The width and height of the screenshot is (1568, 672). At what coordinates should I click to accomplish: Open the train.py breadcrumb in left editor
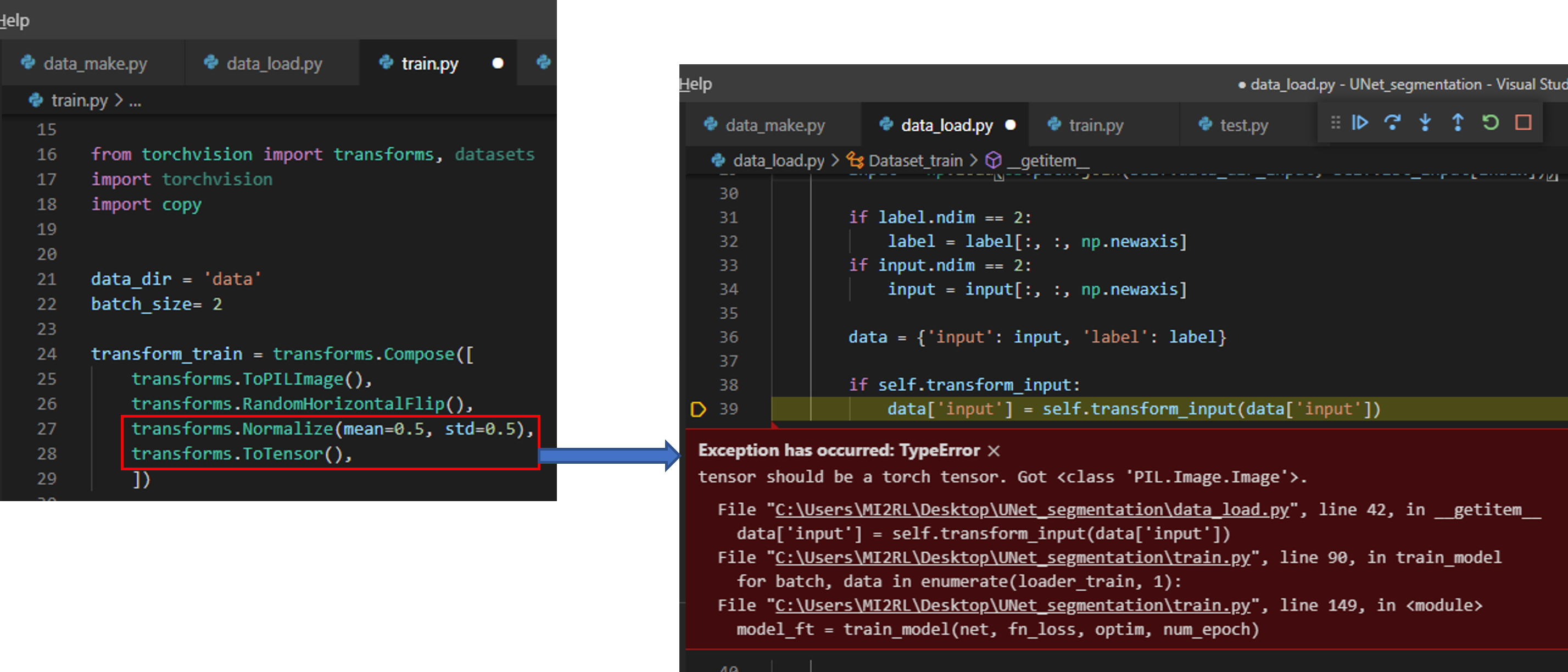tap(79, 100)
